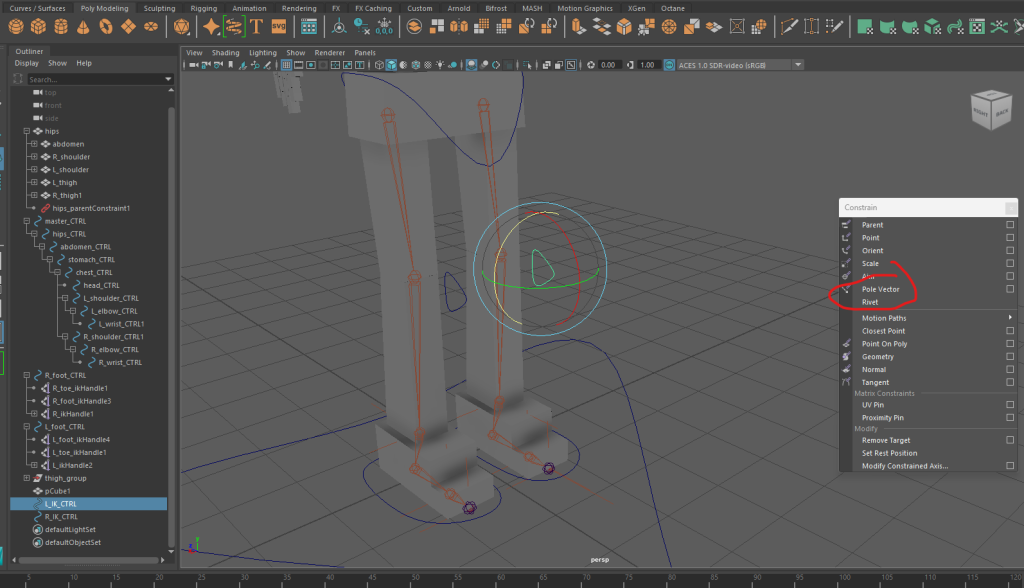Open the Outliner Display menu

27,63
